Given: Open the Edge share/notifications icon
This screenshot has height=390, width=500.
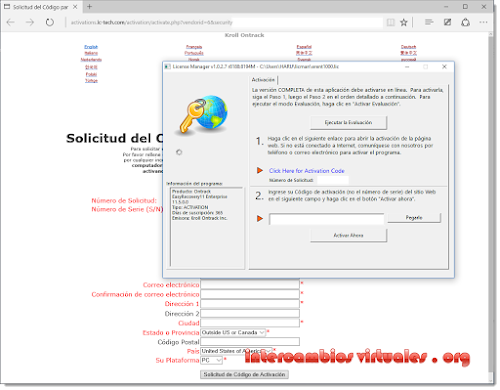Looking at the screenshot, I should (465, 22).
